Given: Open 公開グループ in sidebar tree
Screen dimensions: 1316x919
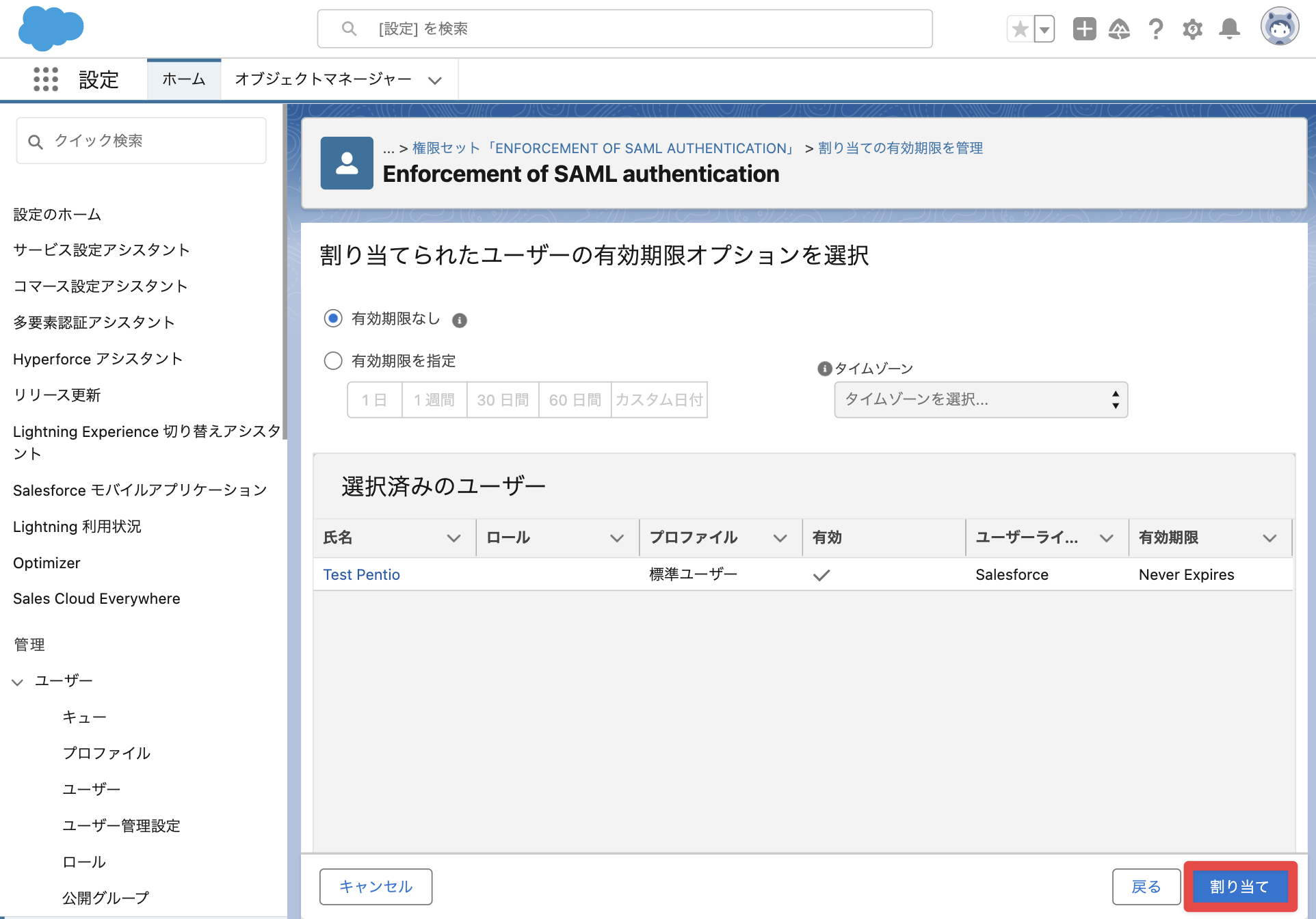Looking at the screenshot, I should 106,898.
